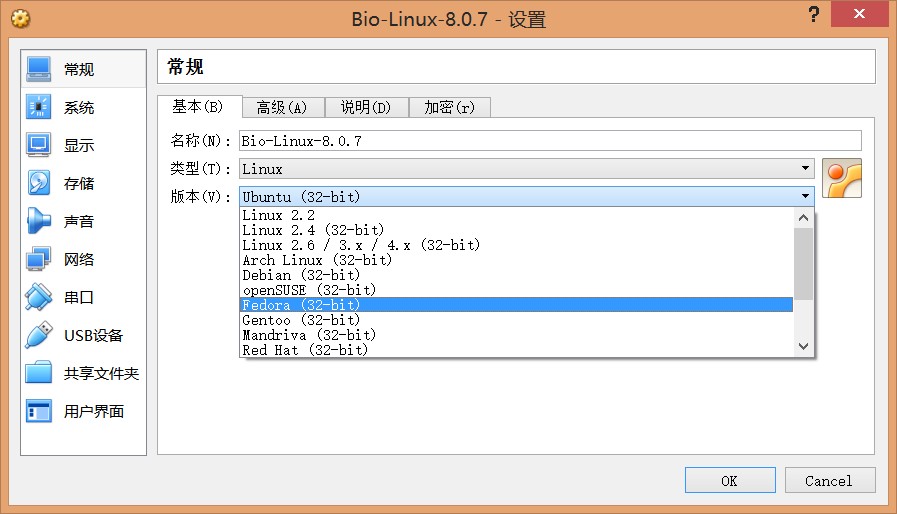Select the 显示 (Display) monitor icon
The height and width of the screenshot is (514, 897).
click(x=38, y=145)
